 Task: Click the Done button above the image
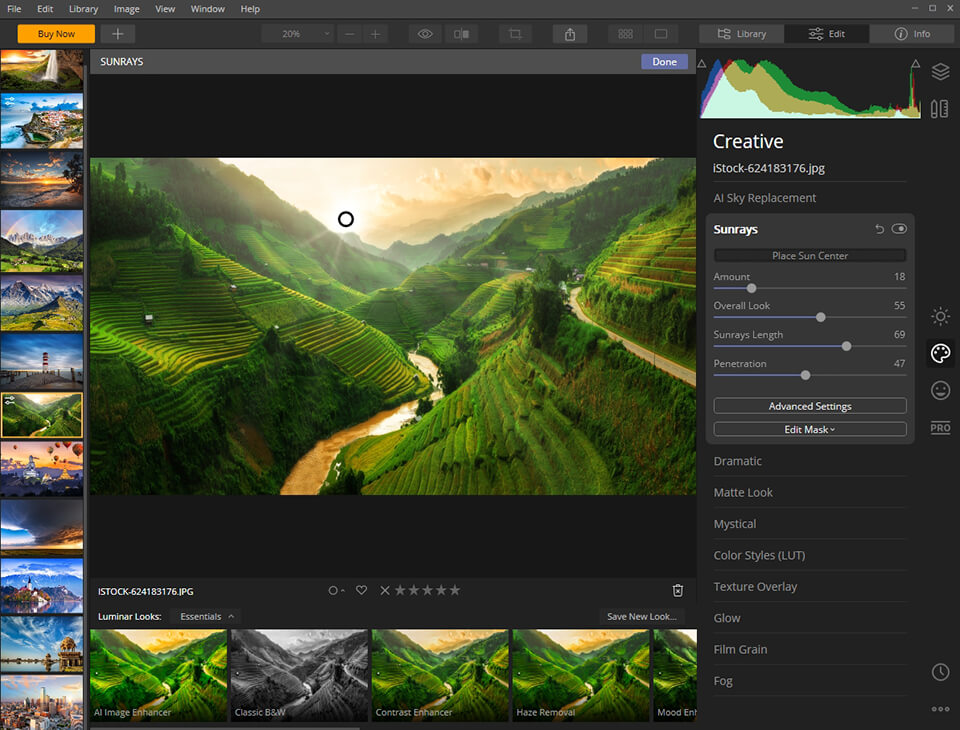(664, 61)
